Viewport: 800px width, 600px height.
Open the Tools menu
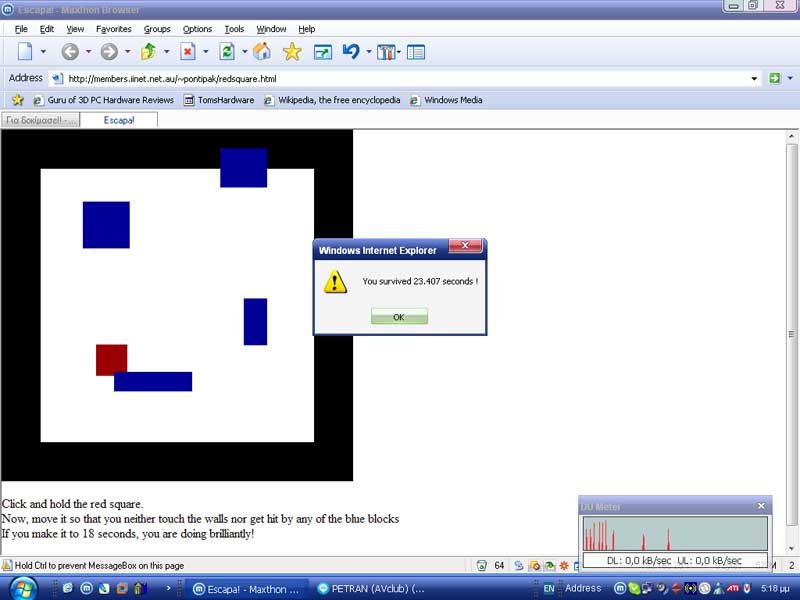(234, 29)
